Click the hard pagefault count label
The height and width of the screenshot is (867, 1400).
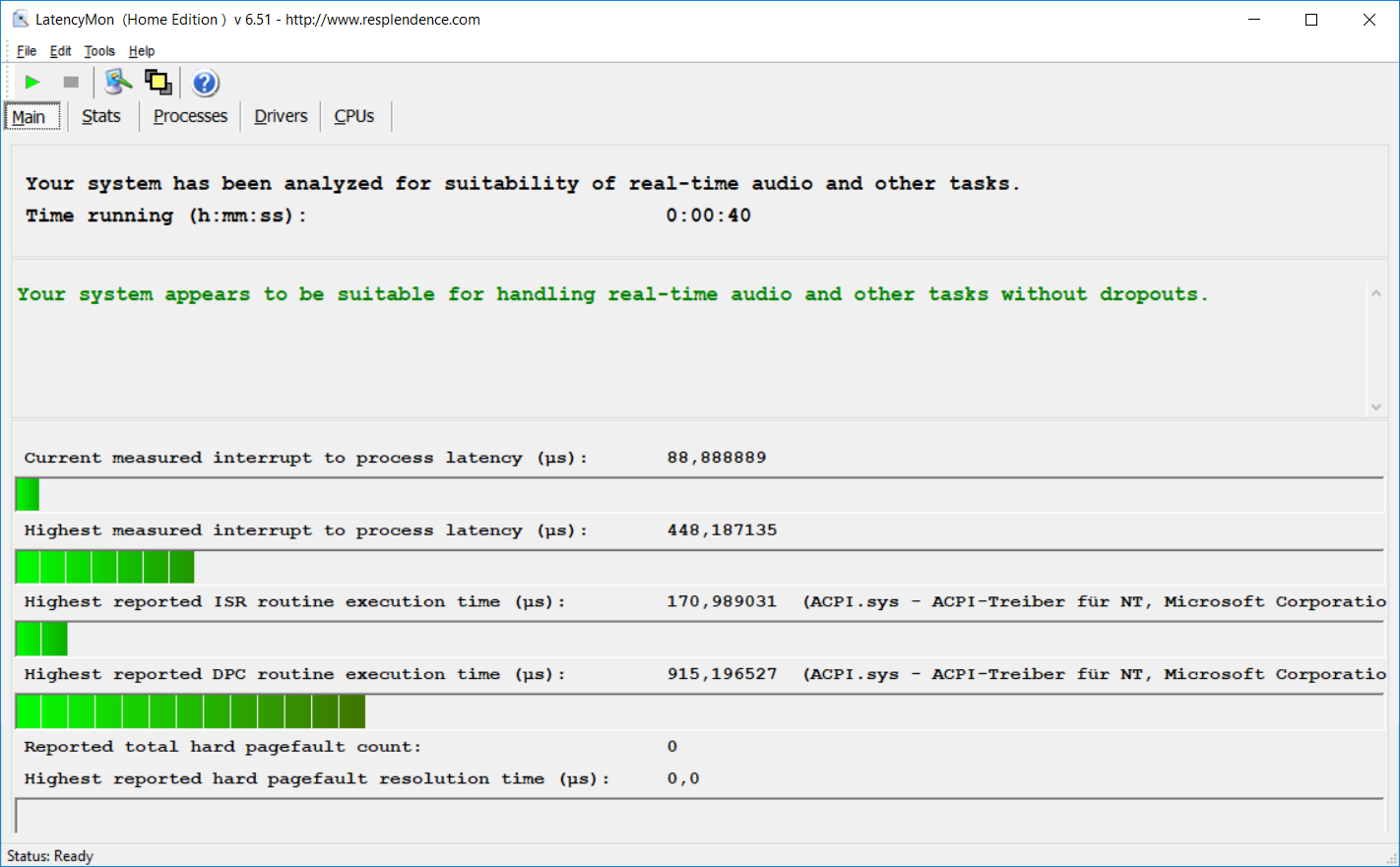click(223, 747)
